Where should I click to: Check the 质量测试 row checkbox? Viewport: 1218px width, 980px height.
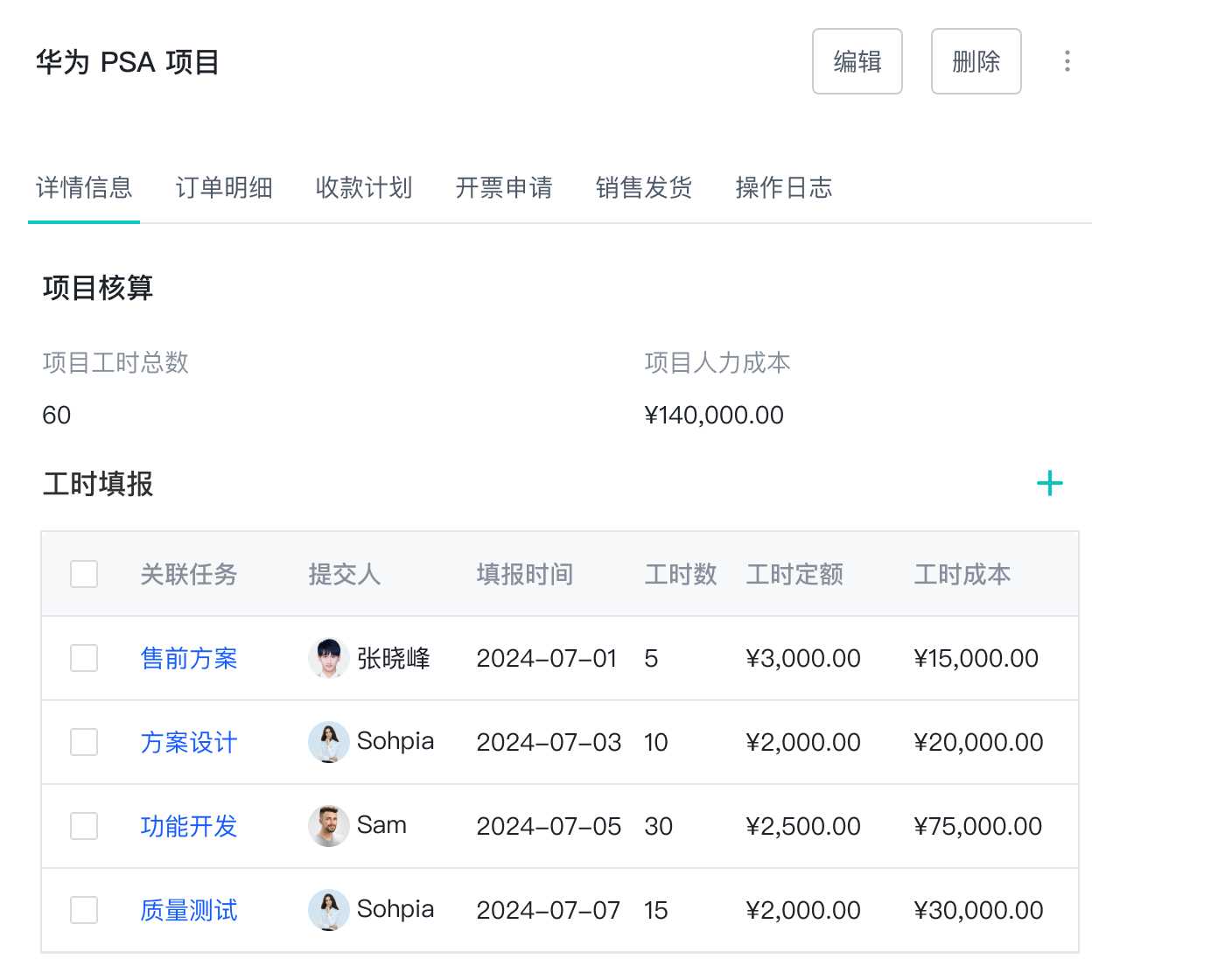pos(84,910)
